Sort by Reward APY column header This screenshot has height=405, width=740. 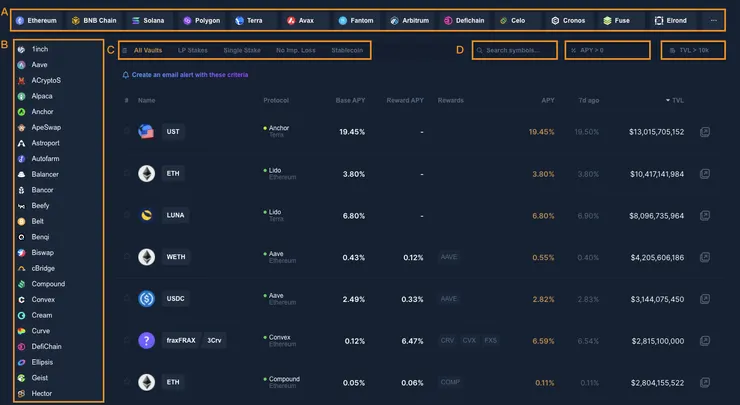click(405, 100)
